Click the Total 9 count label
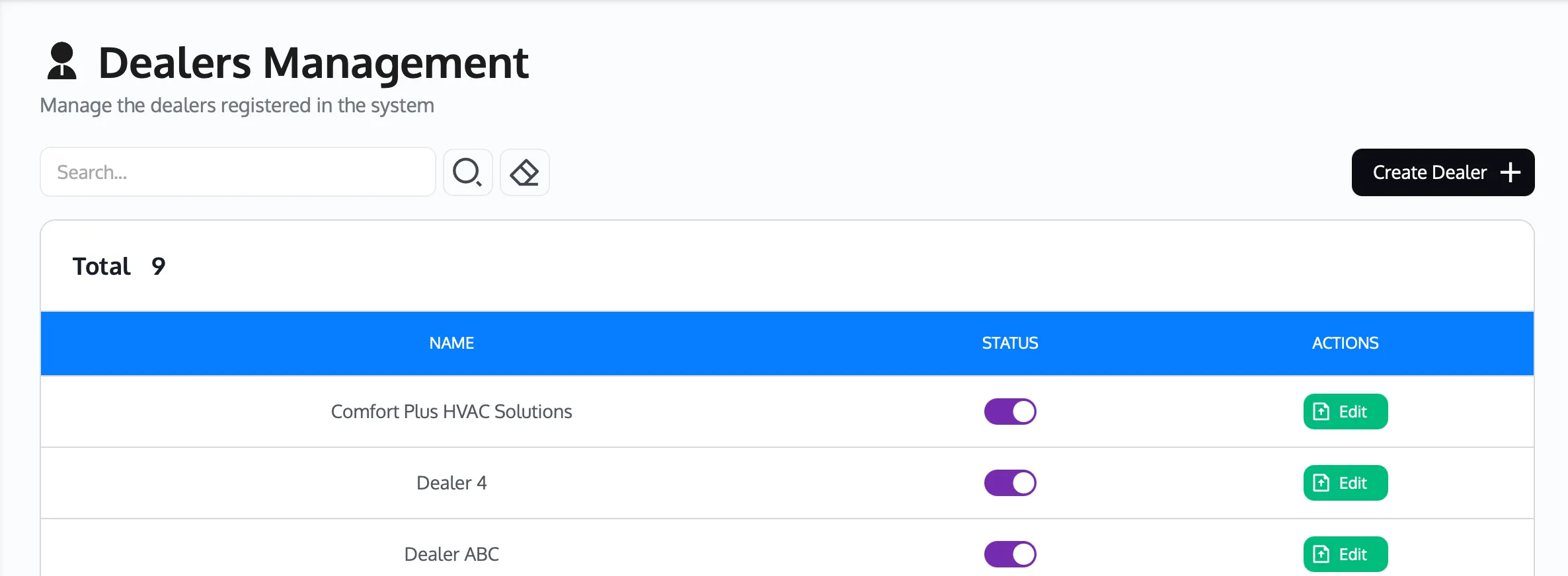The height and width of the screenshot is (576, 1568). [119, 266]
